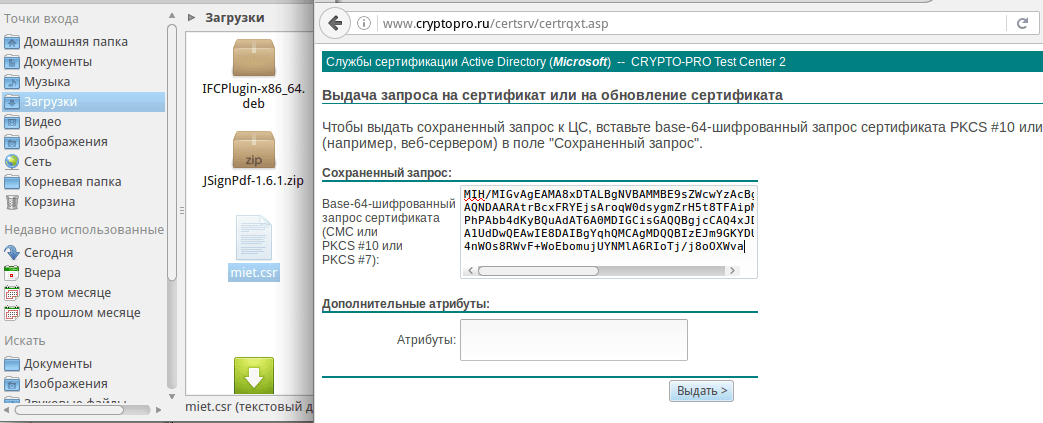Select Музыка in the places panel
The width and height of the screenshot is (1043, 423).
coord(47,81)
